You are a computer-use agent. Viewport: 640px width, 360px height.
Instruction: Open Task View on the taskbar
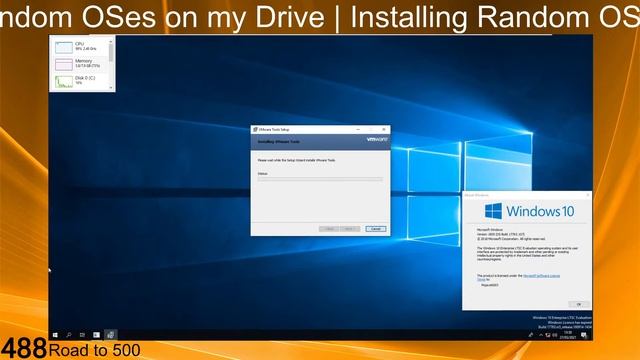tap(82, 335)
